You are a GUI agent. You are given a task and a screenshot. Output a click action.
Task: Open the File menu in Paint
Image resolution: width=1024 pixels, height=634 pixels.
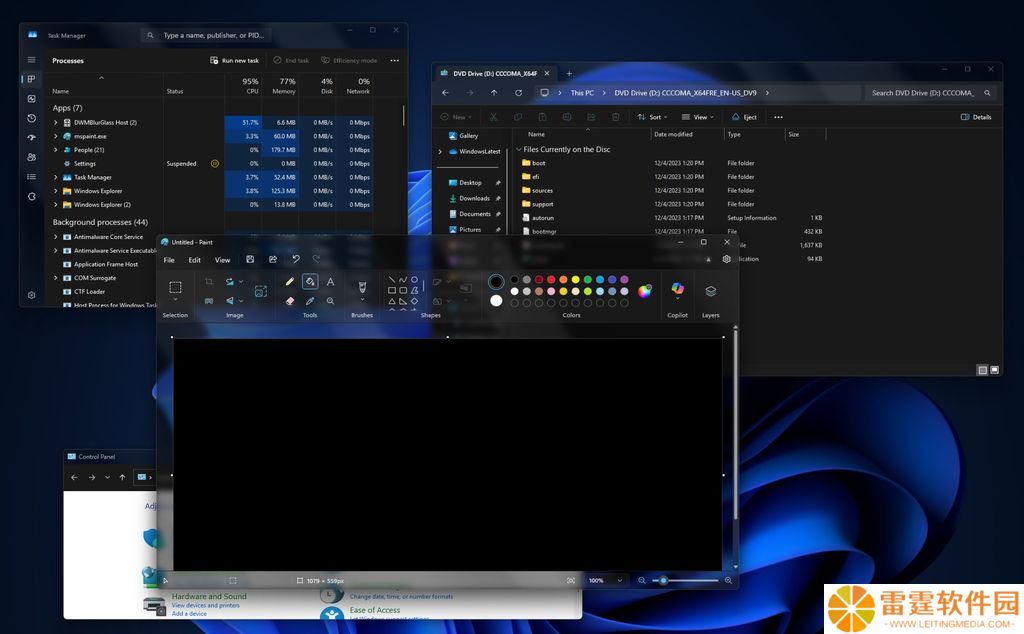pyautogui.click(x=169, y=260)
